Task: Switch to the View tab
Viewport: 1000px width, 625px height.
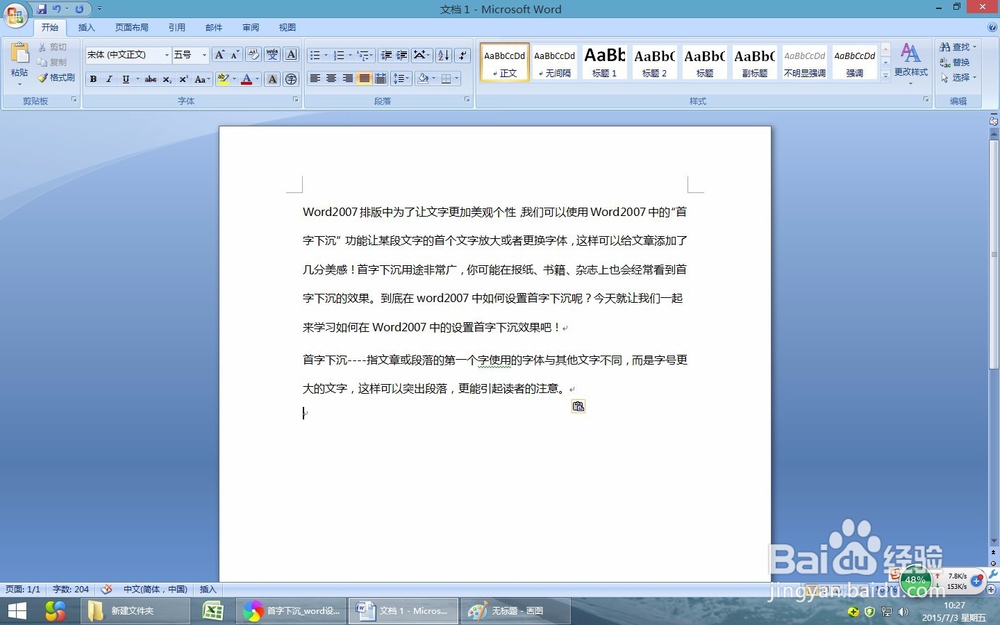Action: [x=287, y=27]
